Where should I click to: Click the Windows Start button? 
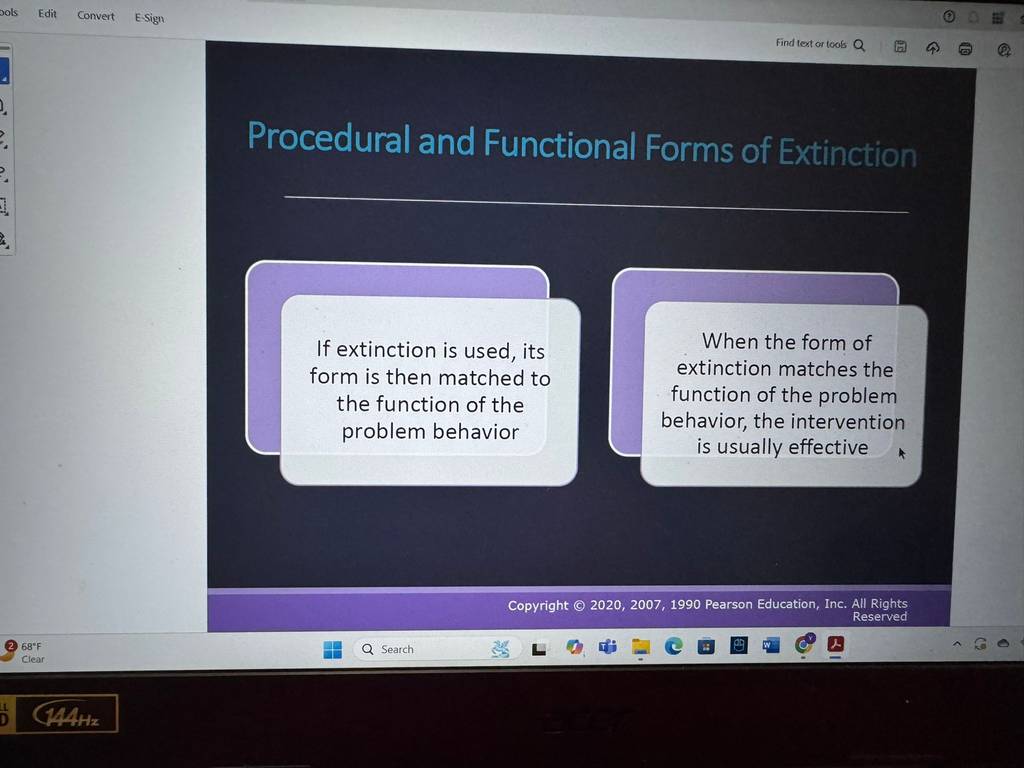coord(332,649)
